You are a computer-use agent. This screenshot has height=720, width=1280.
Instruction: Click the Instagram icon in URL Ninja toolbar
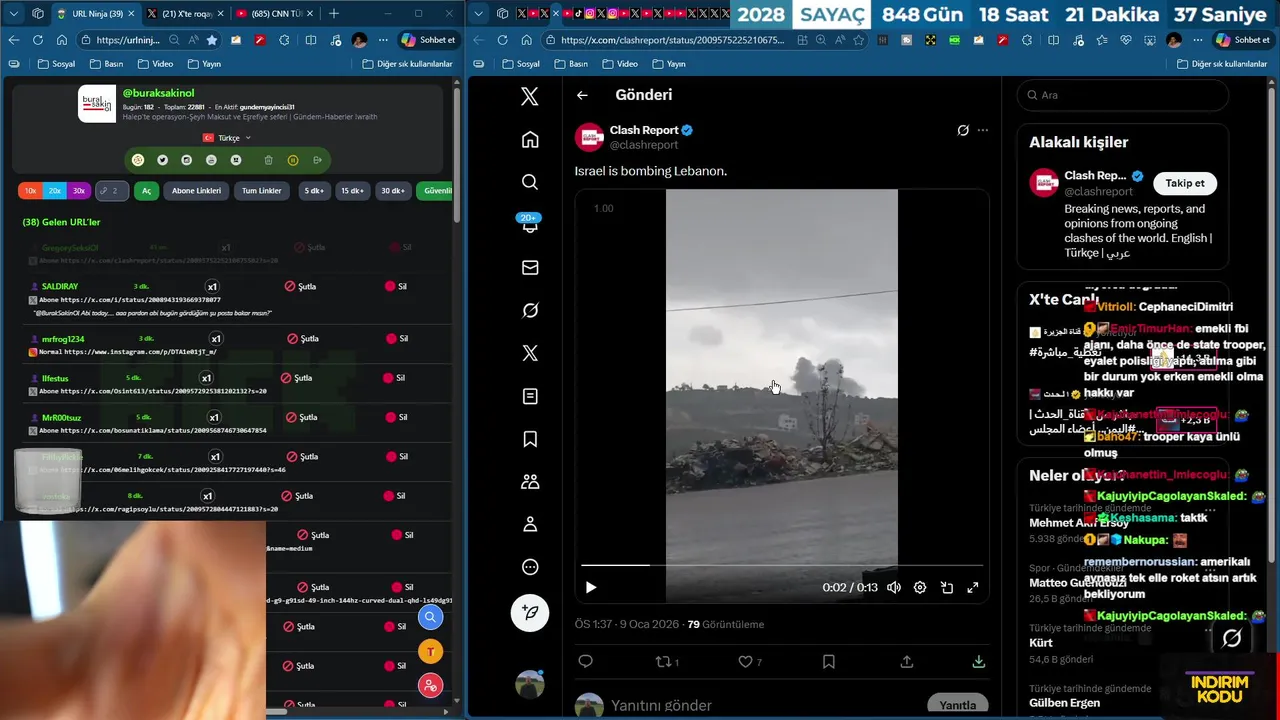[x=187, y=160]
